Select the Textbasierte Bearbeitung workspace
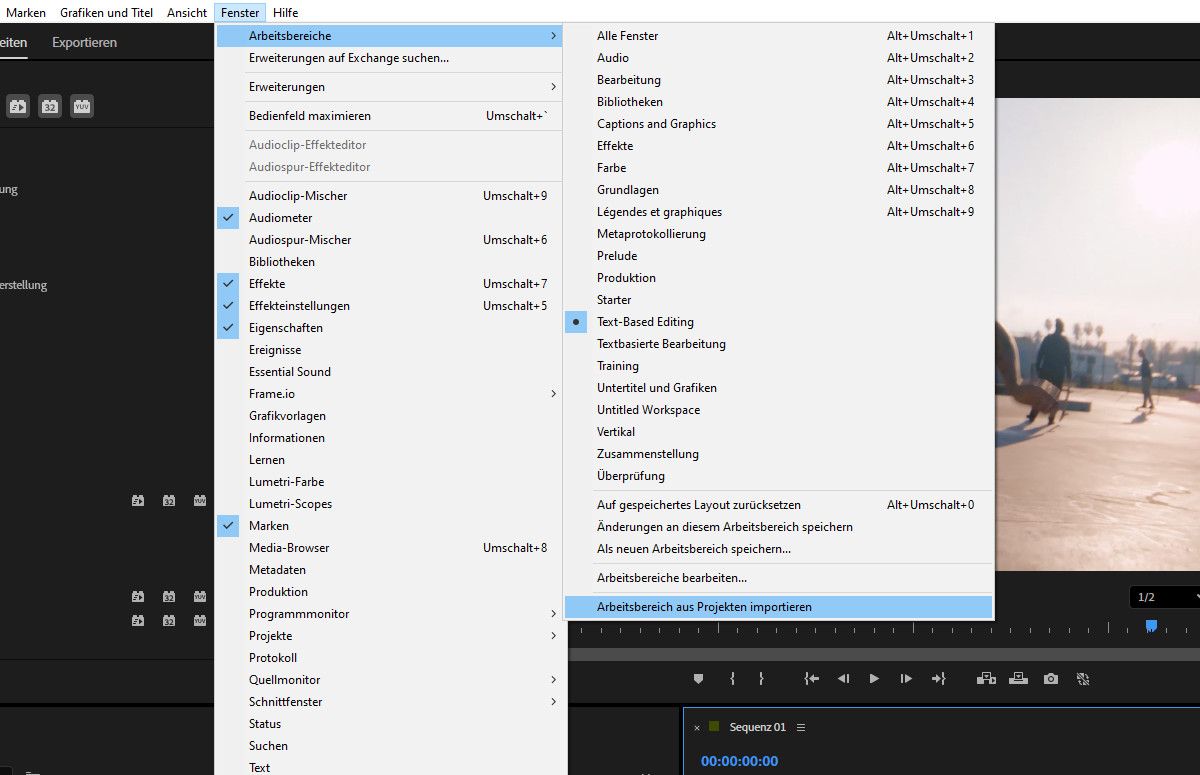This screenshot has width=1200, height=775. [x=778, y=344]
